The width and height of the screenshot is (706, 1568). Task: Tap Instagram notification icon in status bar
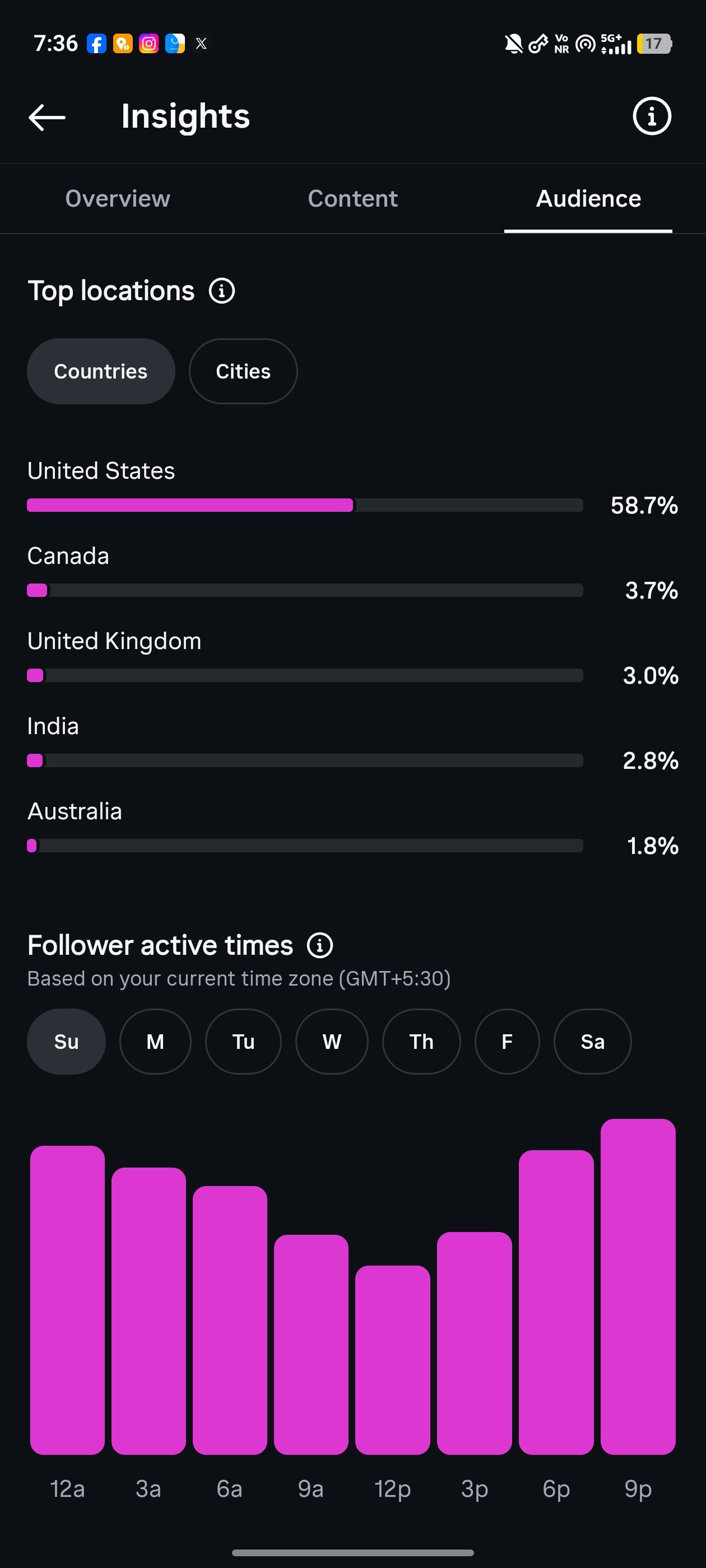point(148,44)
